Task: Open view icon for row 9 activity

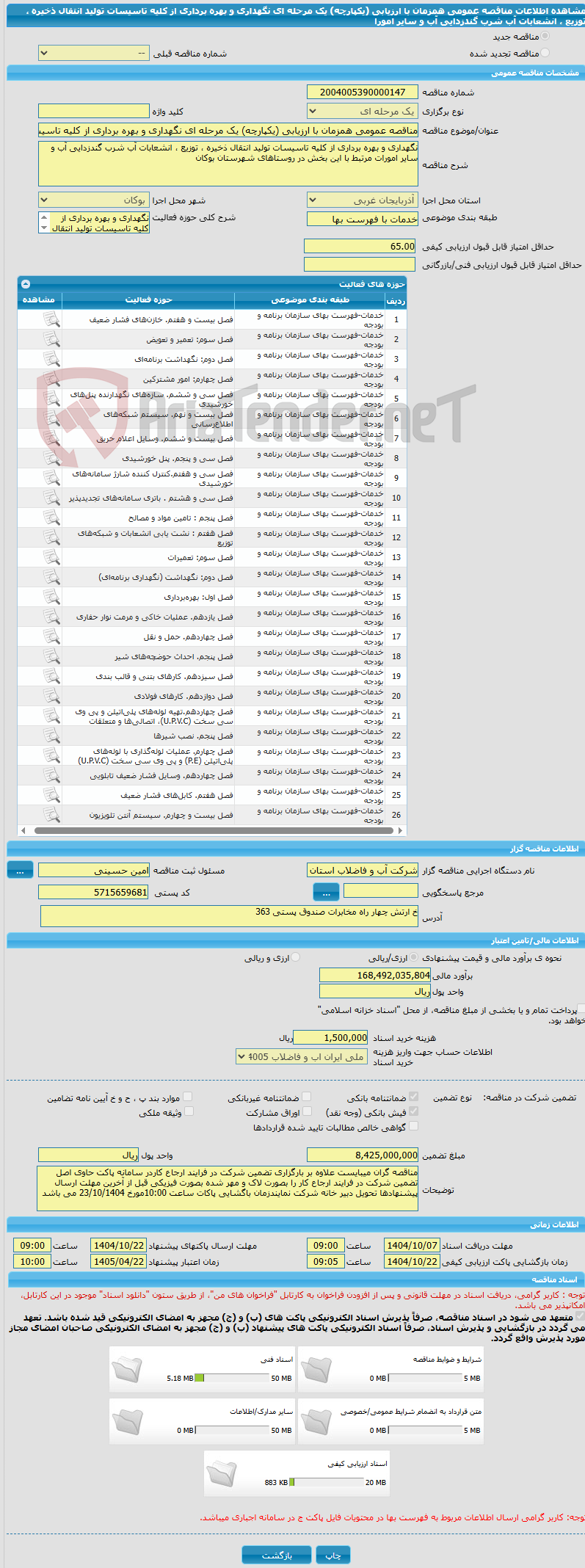Action: pyautogui.click(x=51, y=477)
